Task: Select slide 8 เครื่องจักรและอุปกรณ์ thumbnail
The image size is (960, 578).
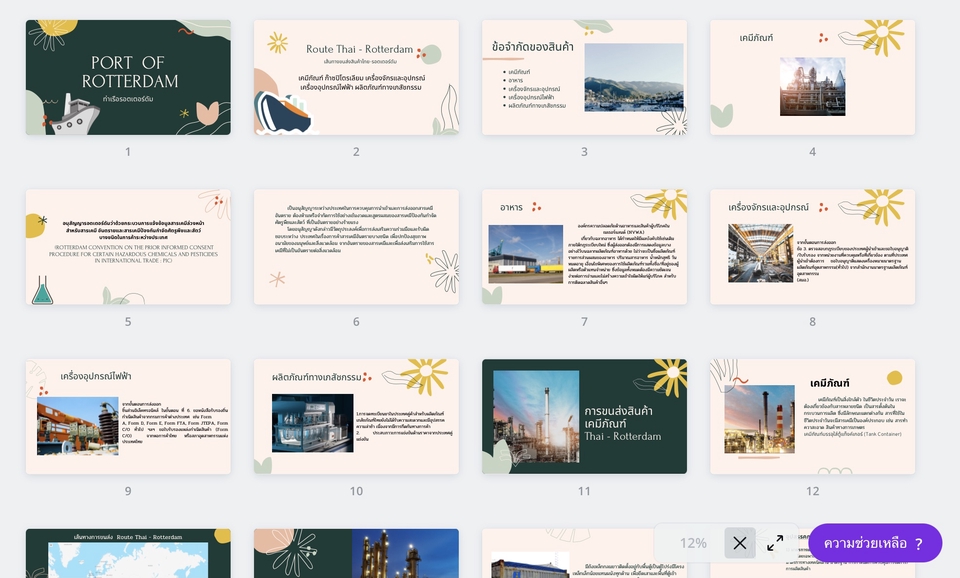Action: [x=812, y=247]
